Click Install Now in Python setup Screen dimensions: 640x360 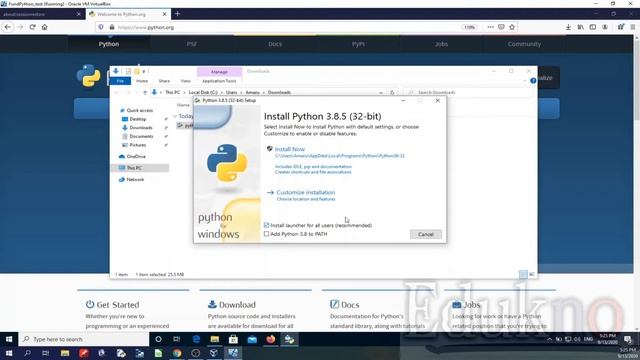coord(289,149)
